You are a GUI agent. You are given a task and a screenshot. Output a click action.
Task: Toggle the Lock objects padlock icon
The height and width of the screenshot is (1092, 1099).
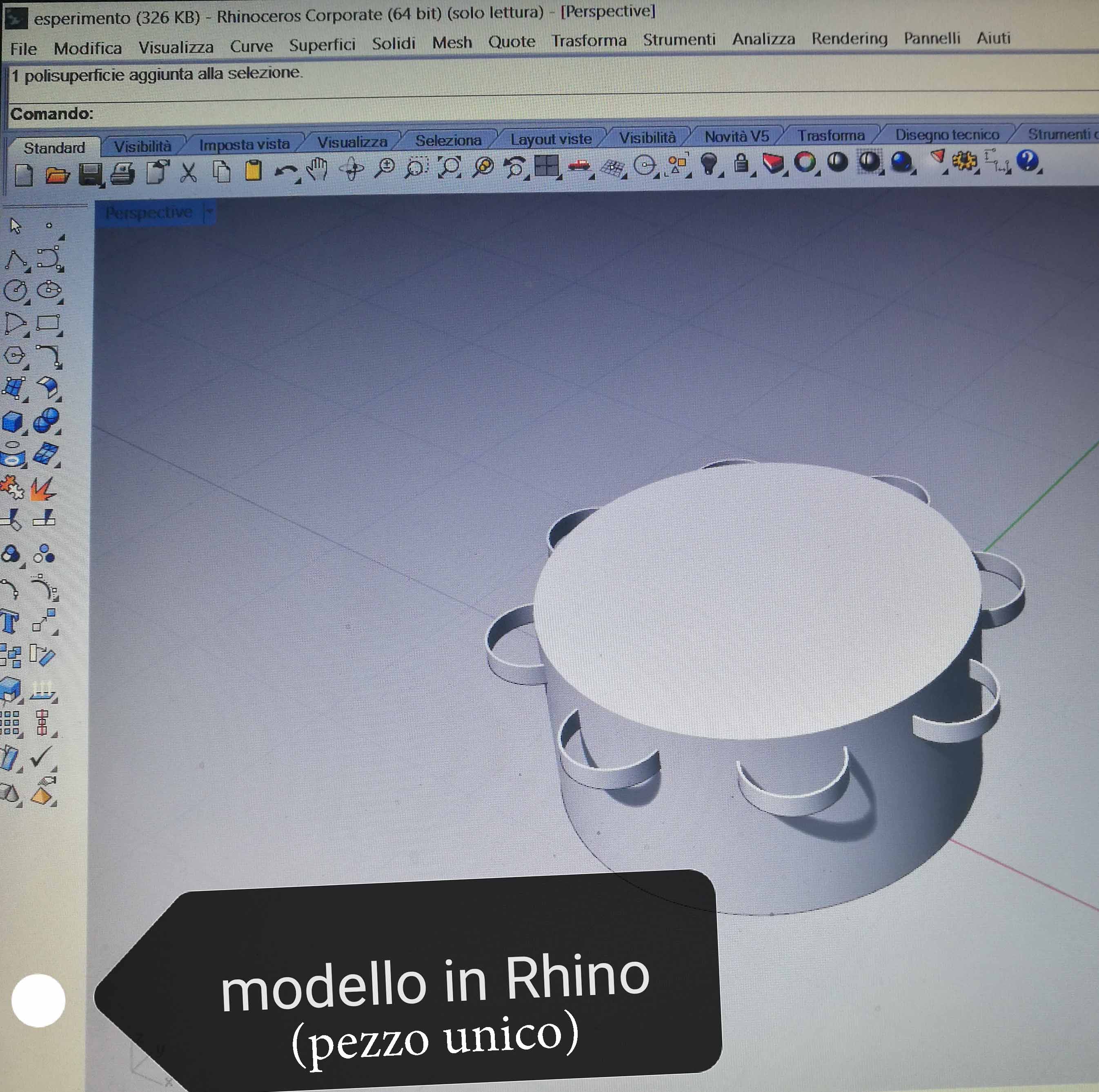(x=741, y=163)
